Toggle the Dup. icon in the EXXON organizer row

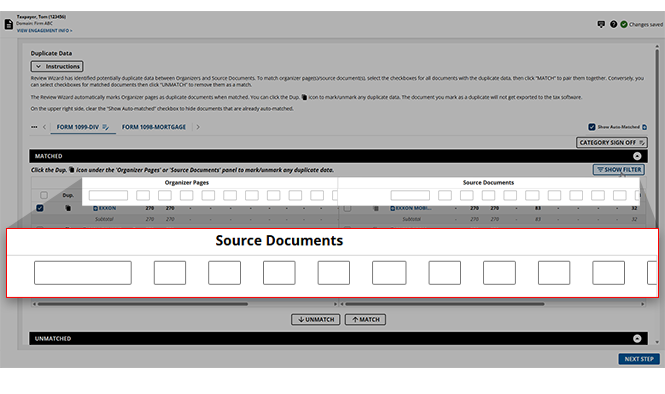click(x=68, y=208)
